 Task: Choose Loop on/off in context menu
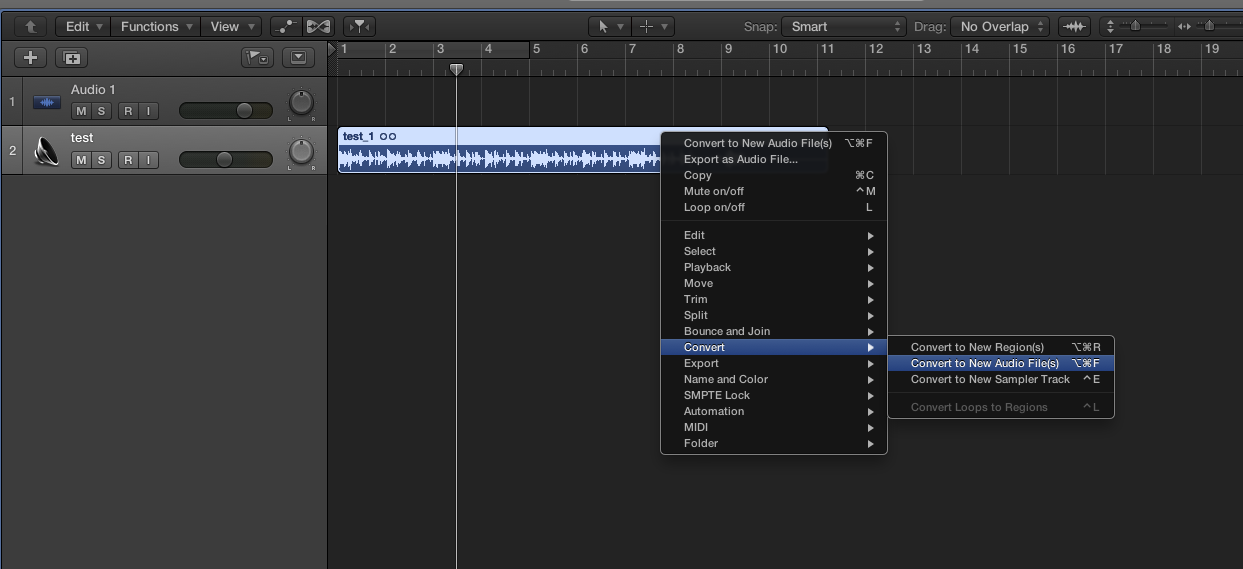coord(774,208)
